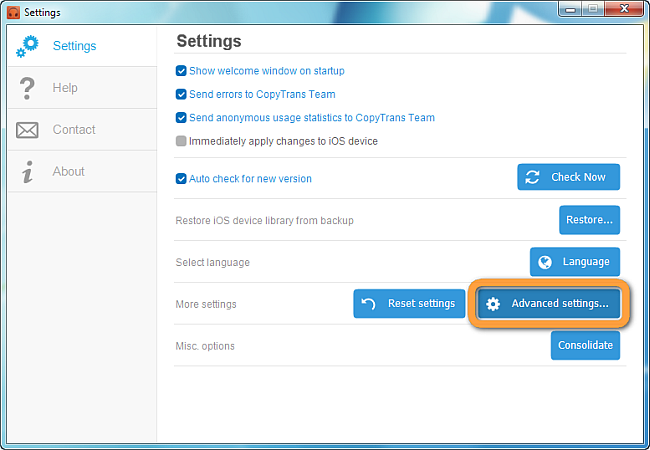Click the Restore... button
Image resolution: width=650 pixels, height=450 pixels.
coord(589,220)
